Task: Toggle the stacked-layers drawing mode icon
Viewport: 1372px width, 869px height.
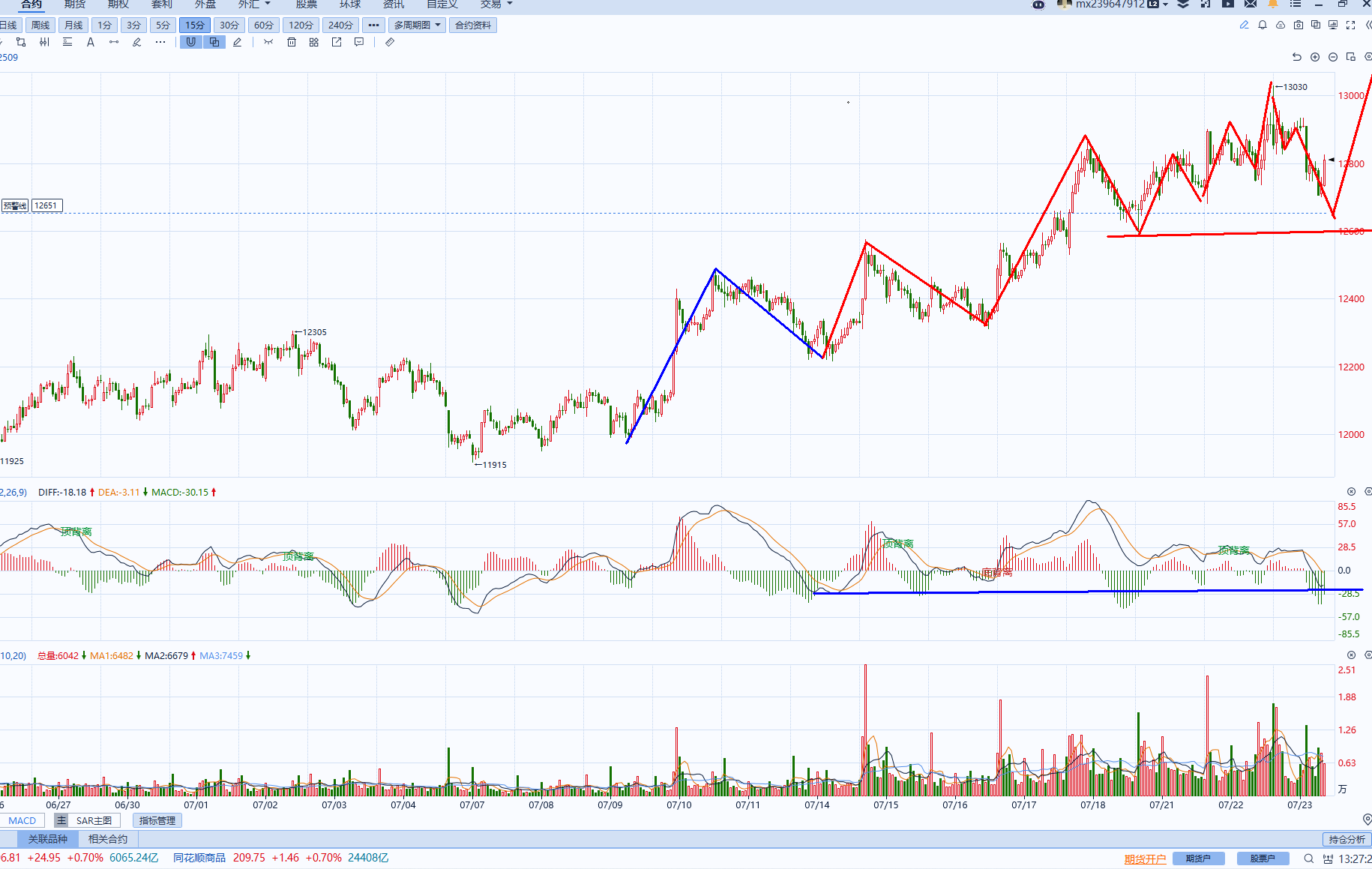Action: pos(214,43)
